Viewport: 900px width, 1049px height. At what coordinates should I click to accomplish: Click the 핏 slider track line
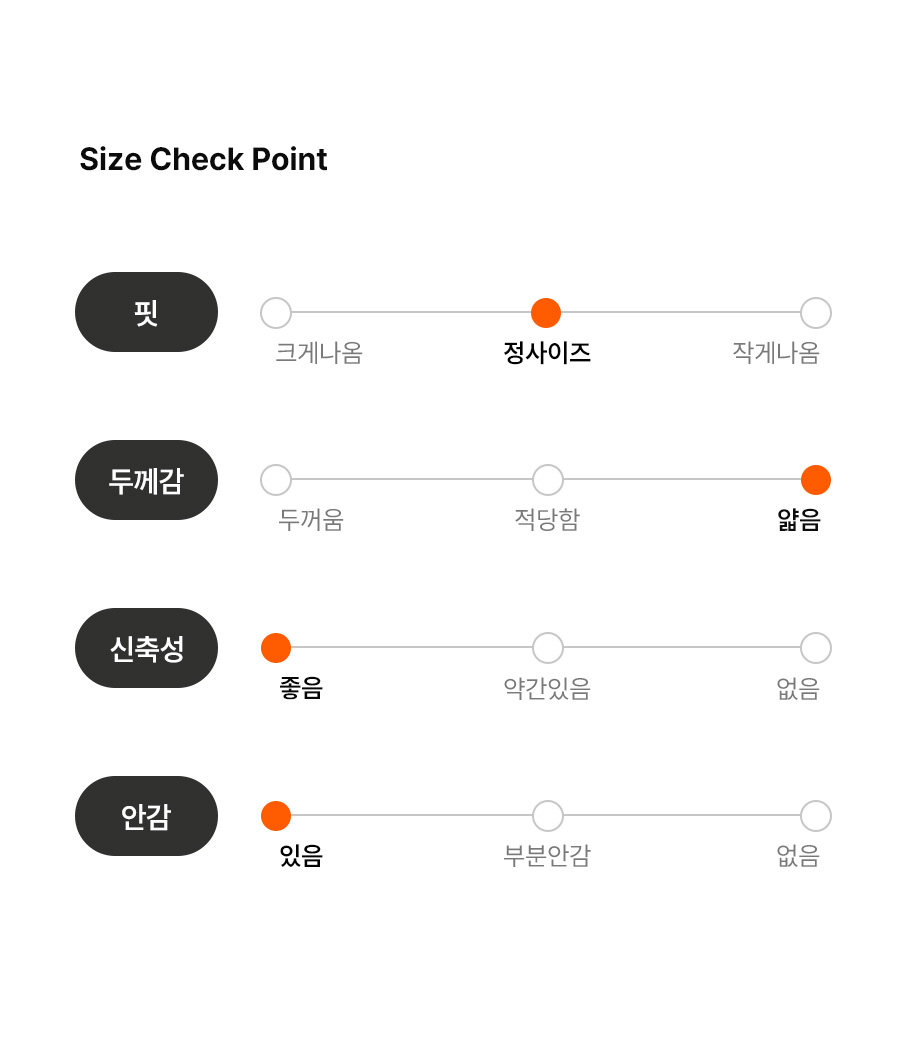tap(546, 312)
